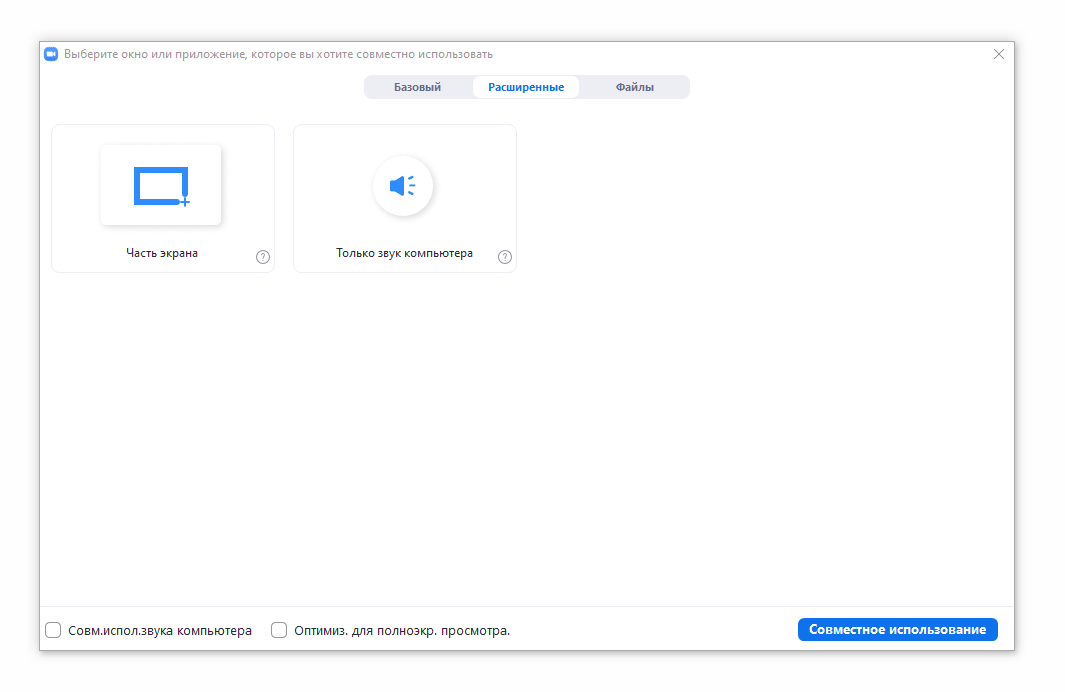
Task: Select the Только звук компьютера speaker icon
Action: (x=403, y=185)
